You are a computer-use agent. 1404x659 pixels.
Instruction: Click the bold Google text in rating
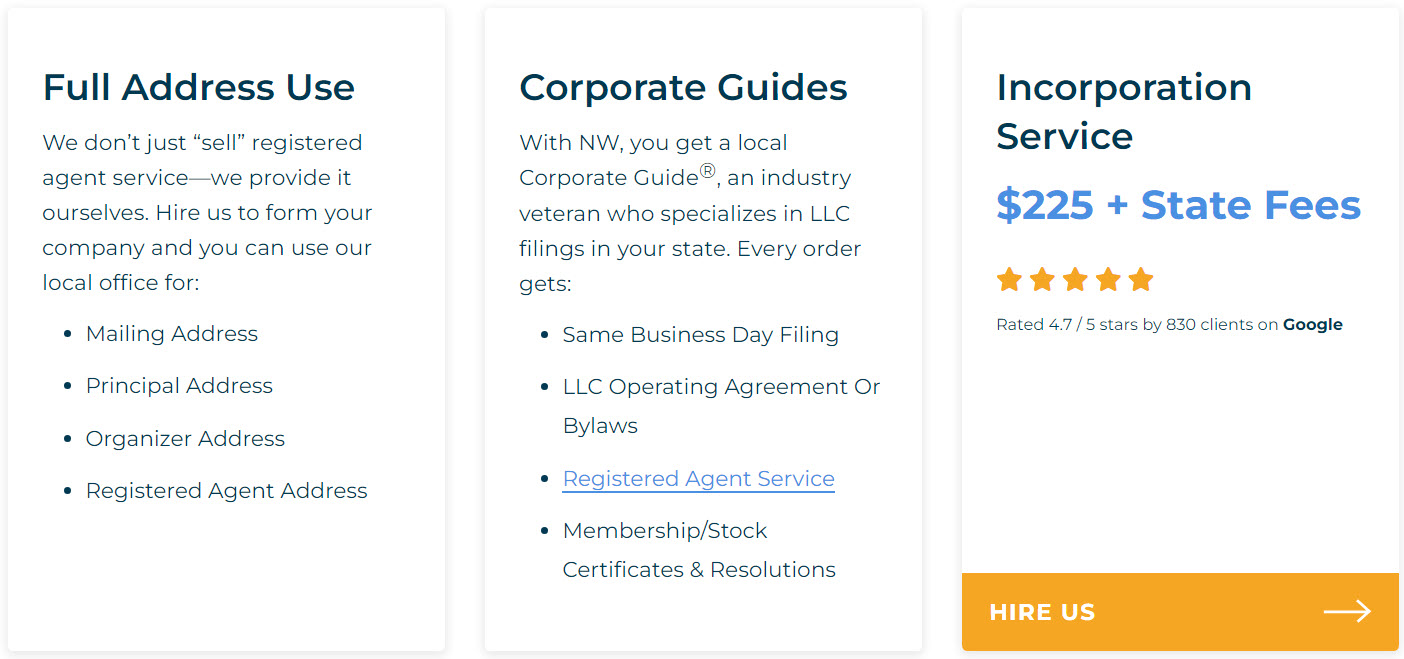click(1313, 325)
